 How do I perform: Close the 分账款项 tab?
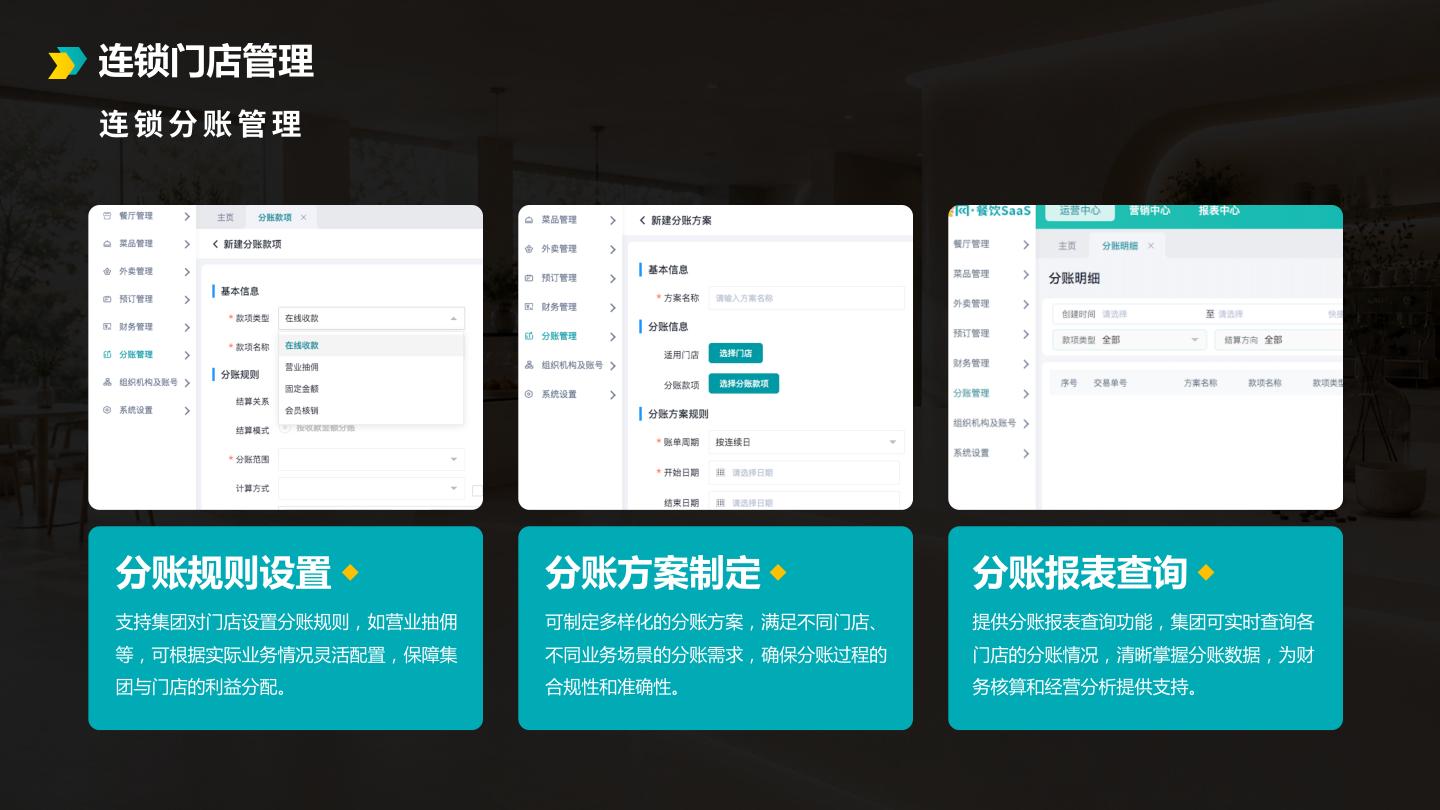point(304,217)
